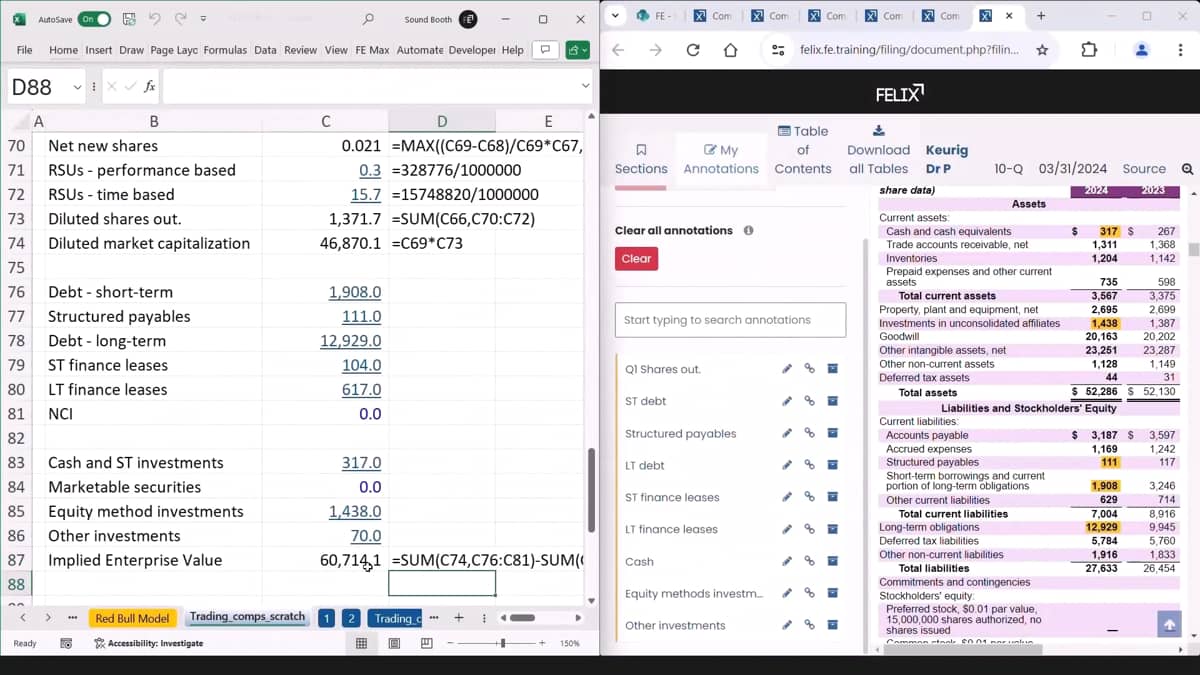Delete the 'LT debt' annotation
This screenshot has height=675, width=1200.
click(x=832, y=465)
